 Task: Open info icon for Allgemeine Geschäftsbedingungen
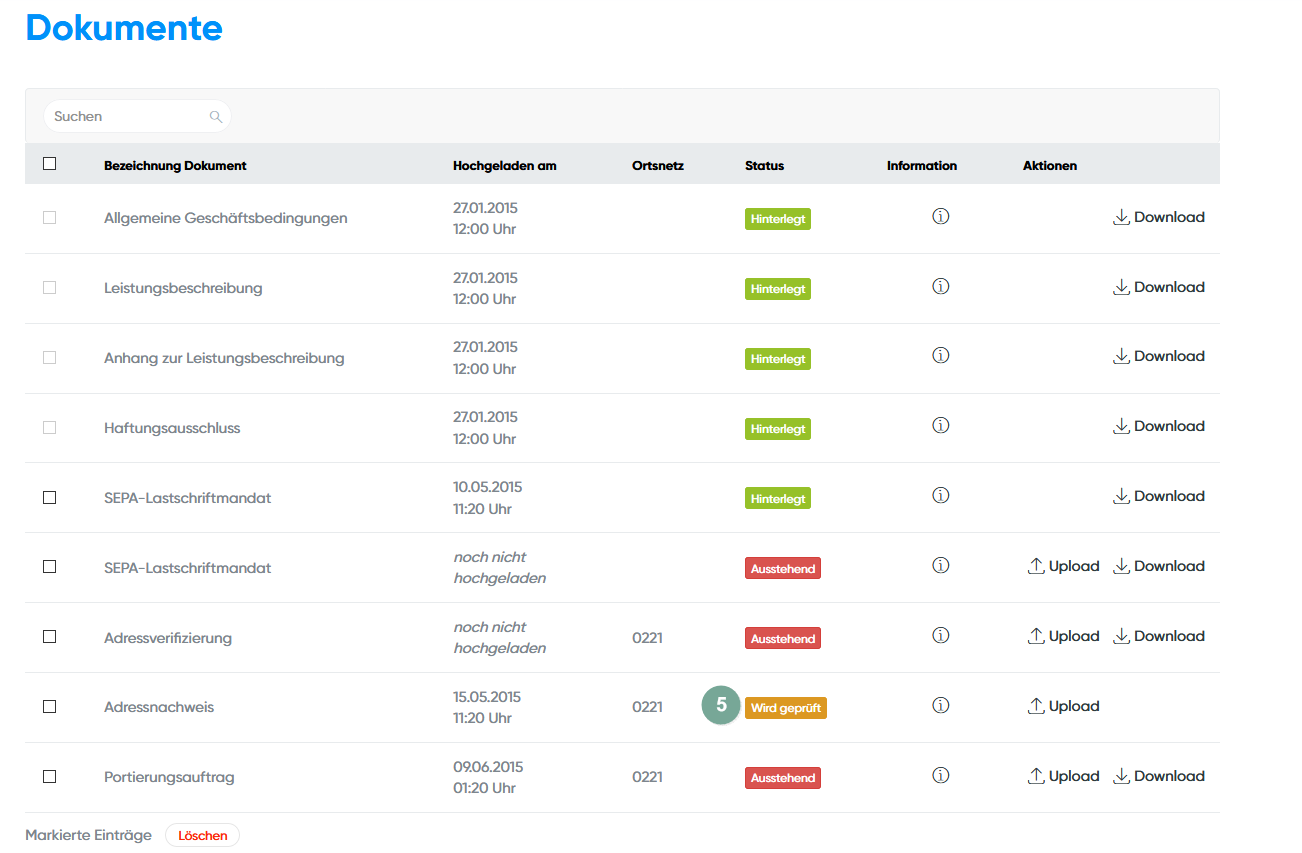point(940,217)
